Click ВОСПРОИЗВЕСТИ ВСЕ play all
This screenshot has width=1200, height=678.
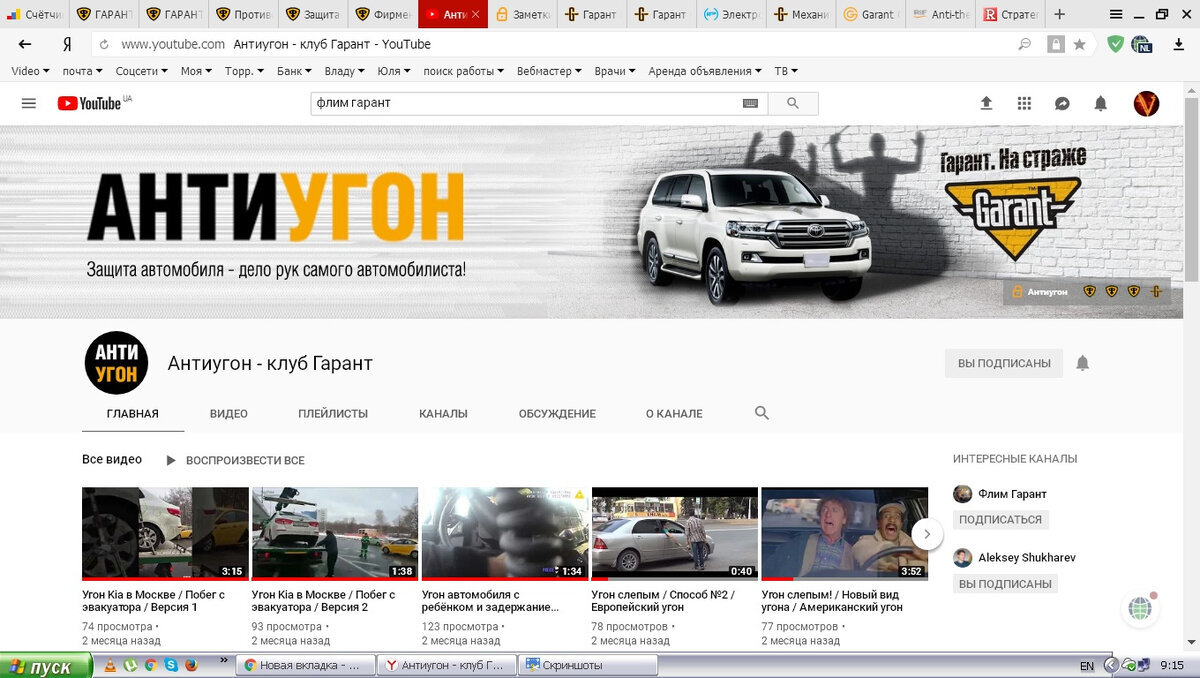point(235,460)
